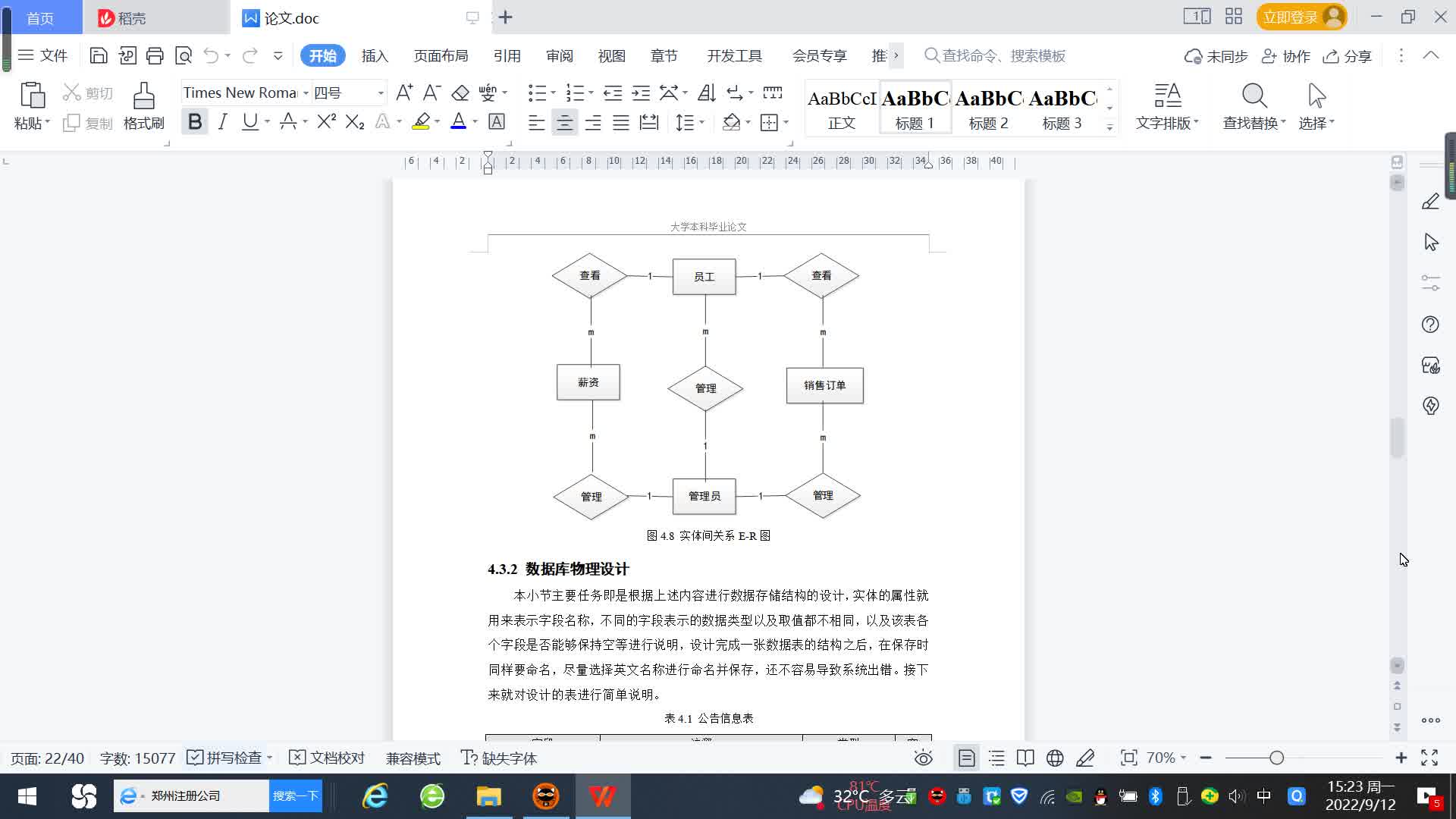Click the yellow highlight color swatch
The width and height of the screenshot is (1456, 819).
coord(421,121)
